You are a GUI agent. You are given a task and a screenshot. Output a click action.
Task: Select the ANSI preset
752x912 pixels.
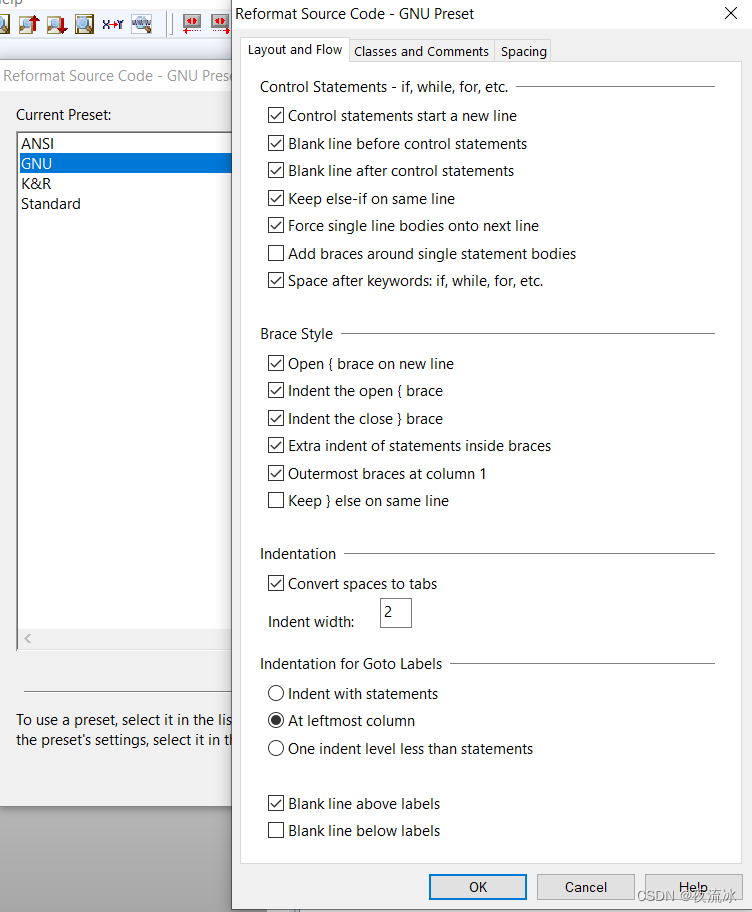point(37,144)
